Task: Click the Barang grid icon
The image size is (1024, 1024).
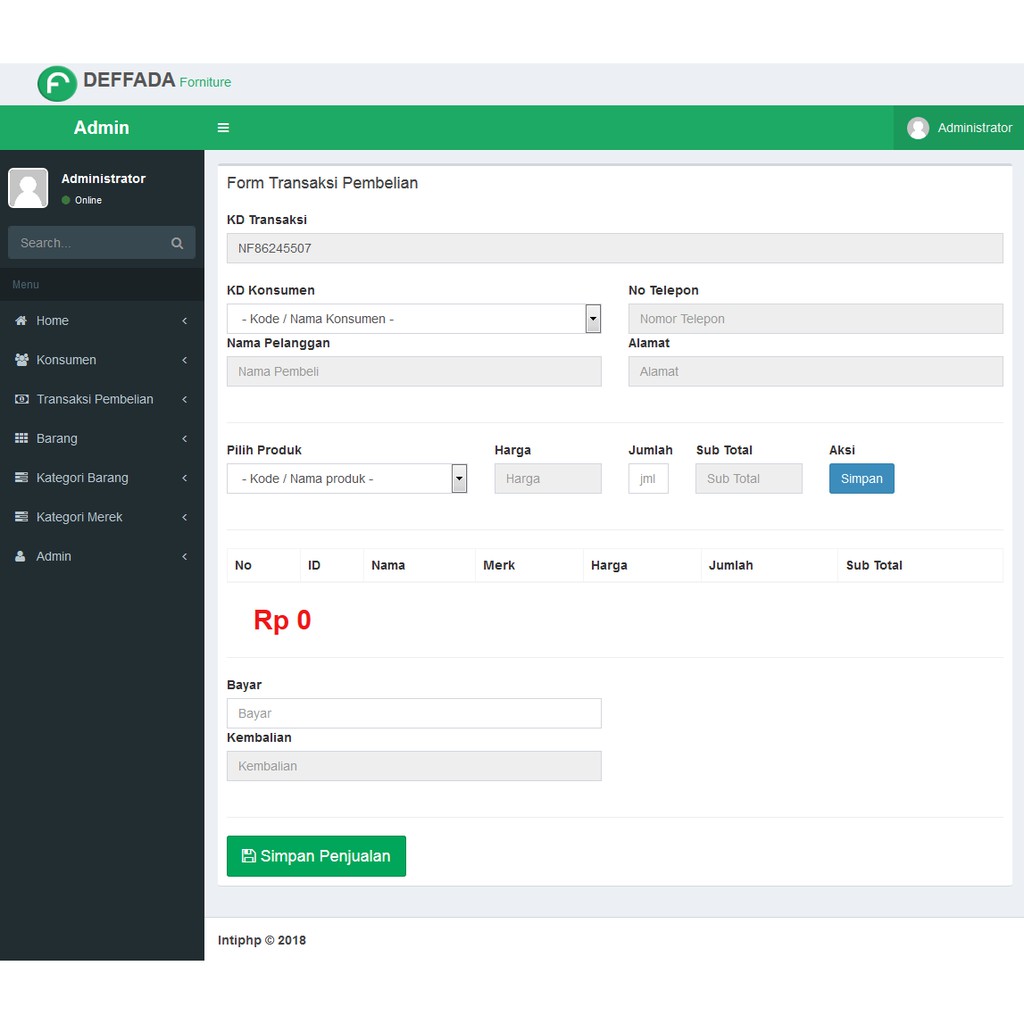Action: tap(21, 438)
